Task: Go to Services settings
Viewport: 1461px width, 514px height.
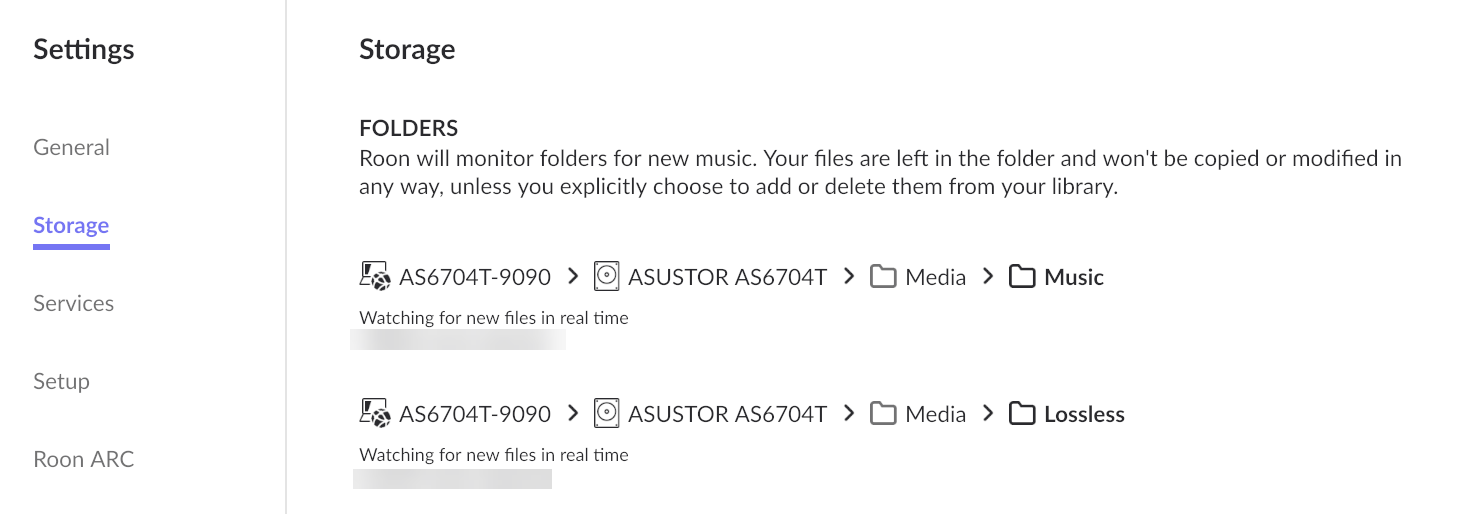Action: tap(73, 303)
